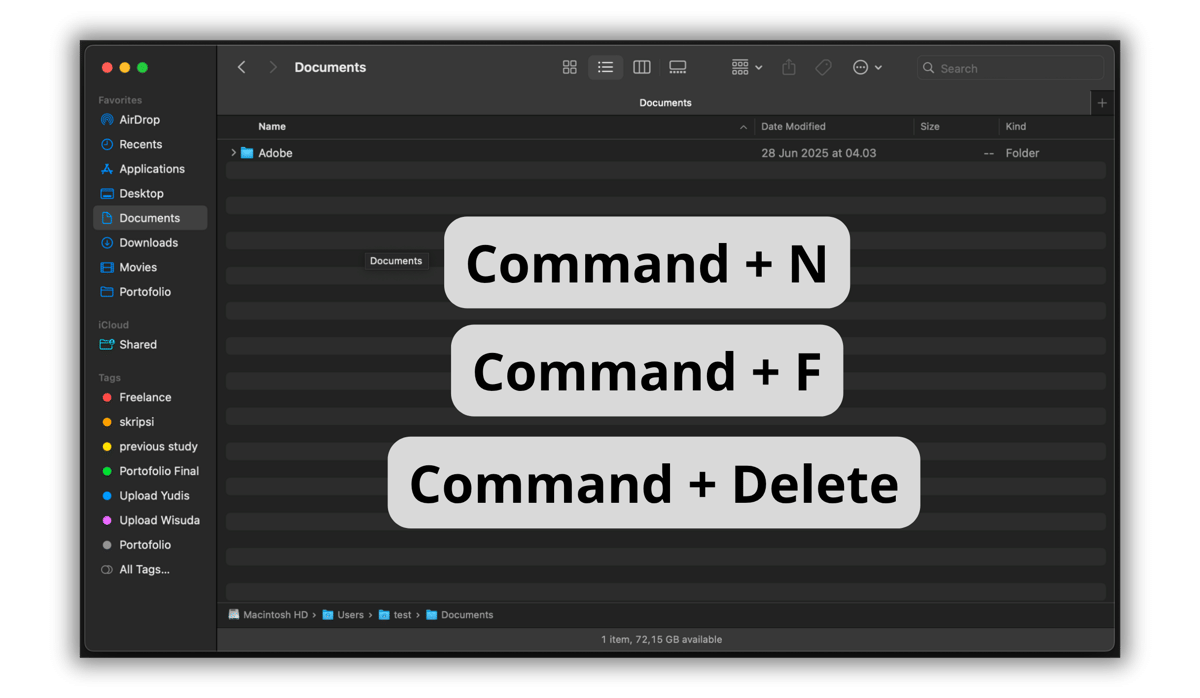Switch to icon grid view
The height and width of the screenshot is (698, 1200).
coord(569,67)
